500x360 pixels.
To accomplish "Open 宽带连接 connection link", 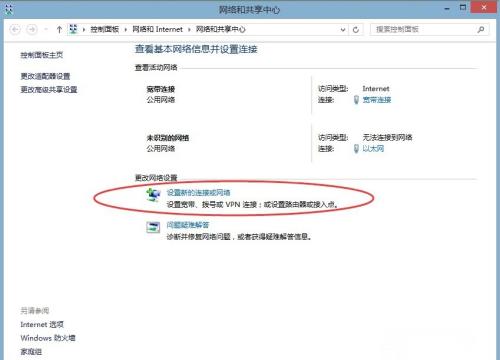I will pyautogui.click(x=377, y=100).
